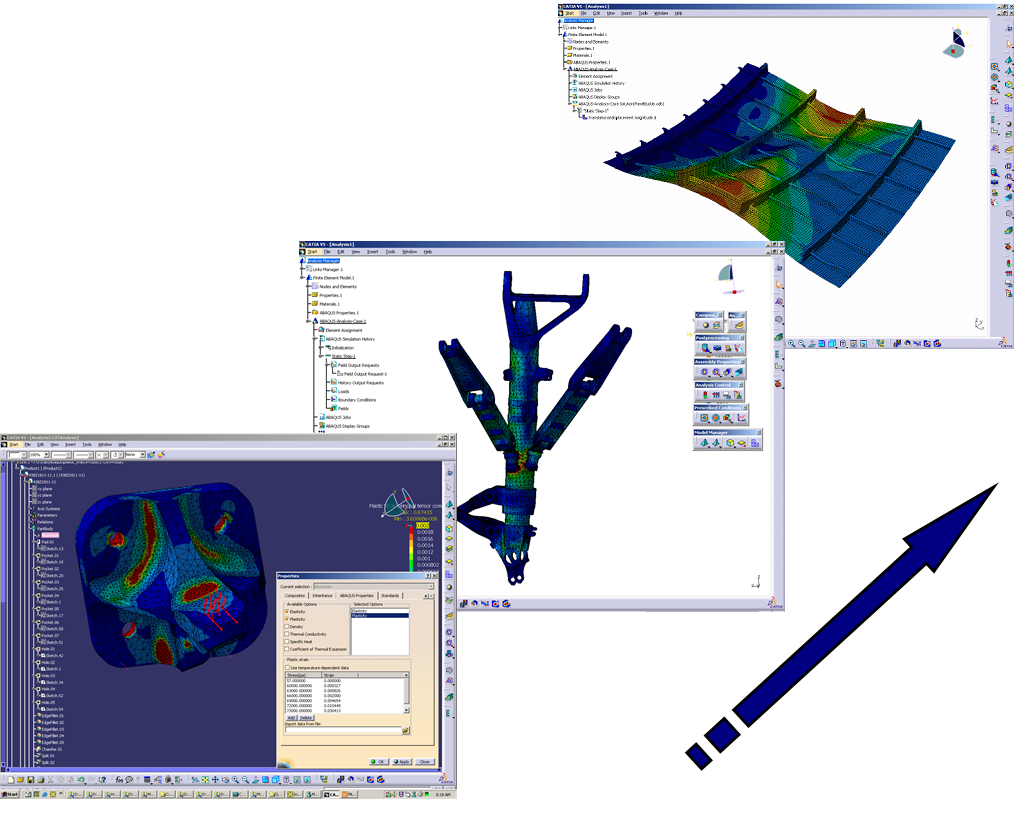Click the view compass in the landing gear window
1015x815 pixels.
tap(730, 277)
